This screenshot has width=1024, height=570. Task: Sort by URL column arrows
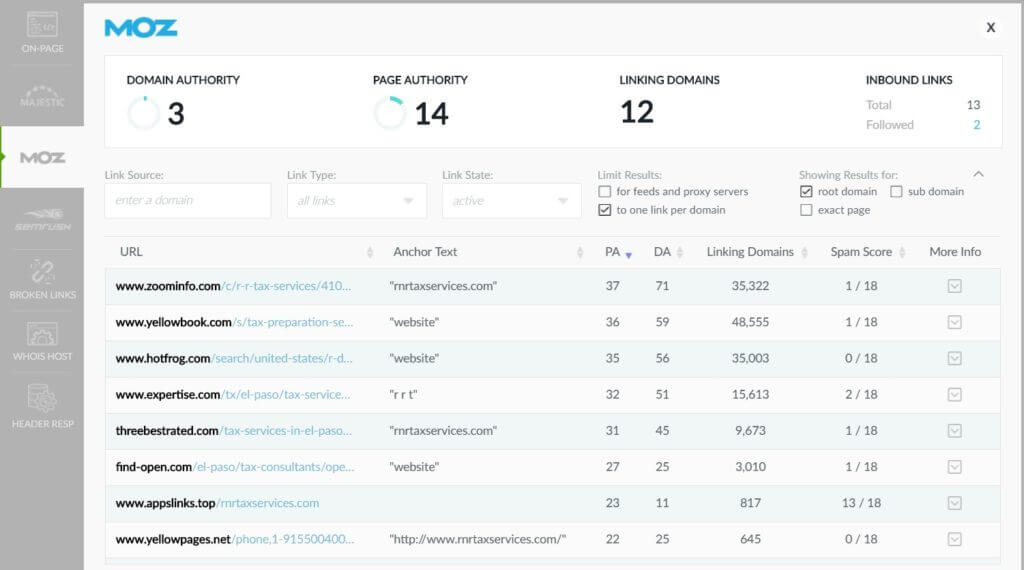tap(370, 253)
